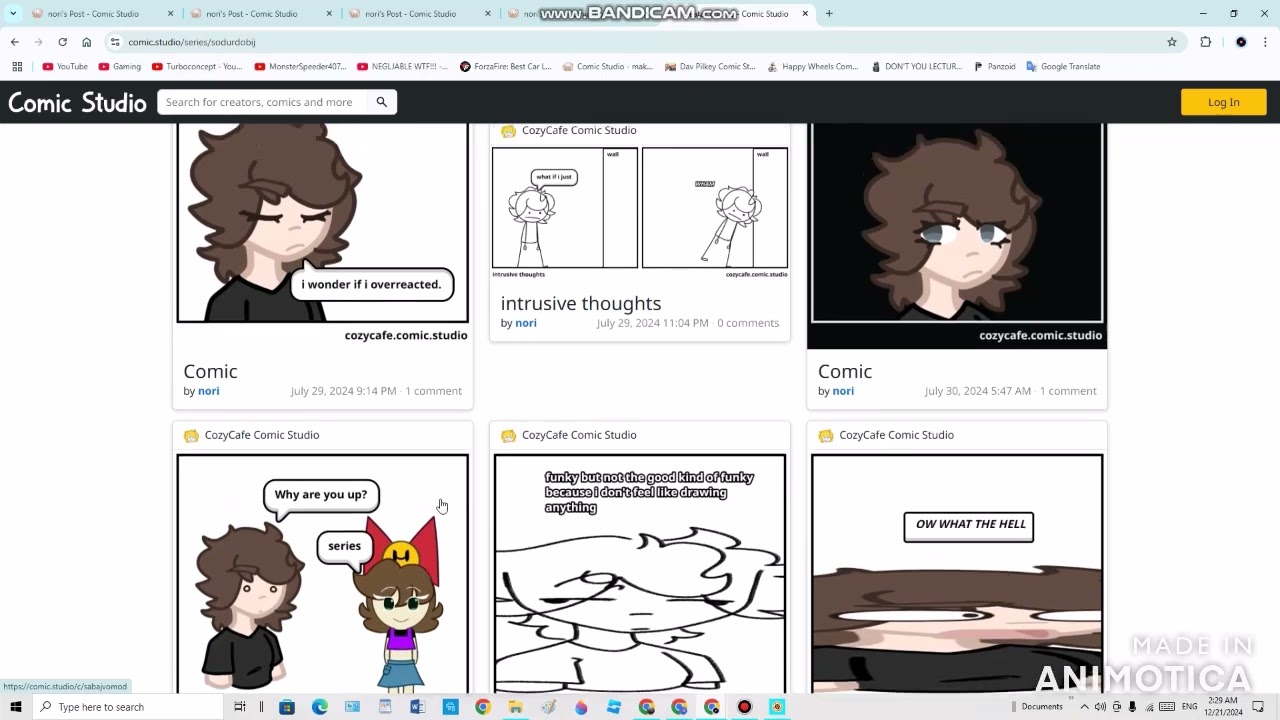1280x720 pixels.
Task: Open the intrusive thoughts comic thumbnail
Action: tap(640, 213)
